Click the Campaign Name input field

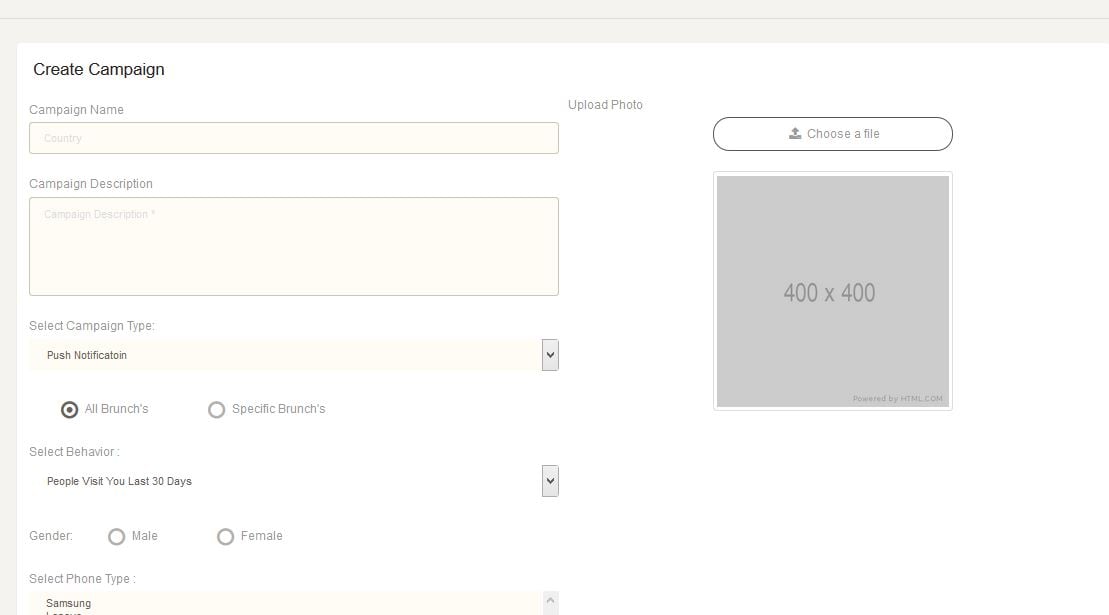tap(294, 138)
